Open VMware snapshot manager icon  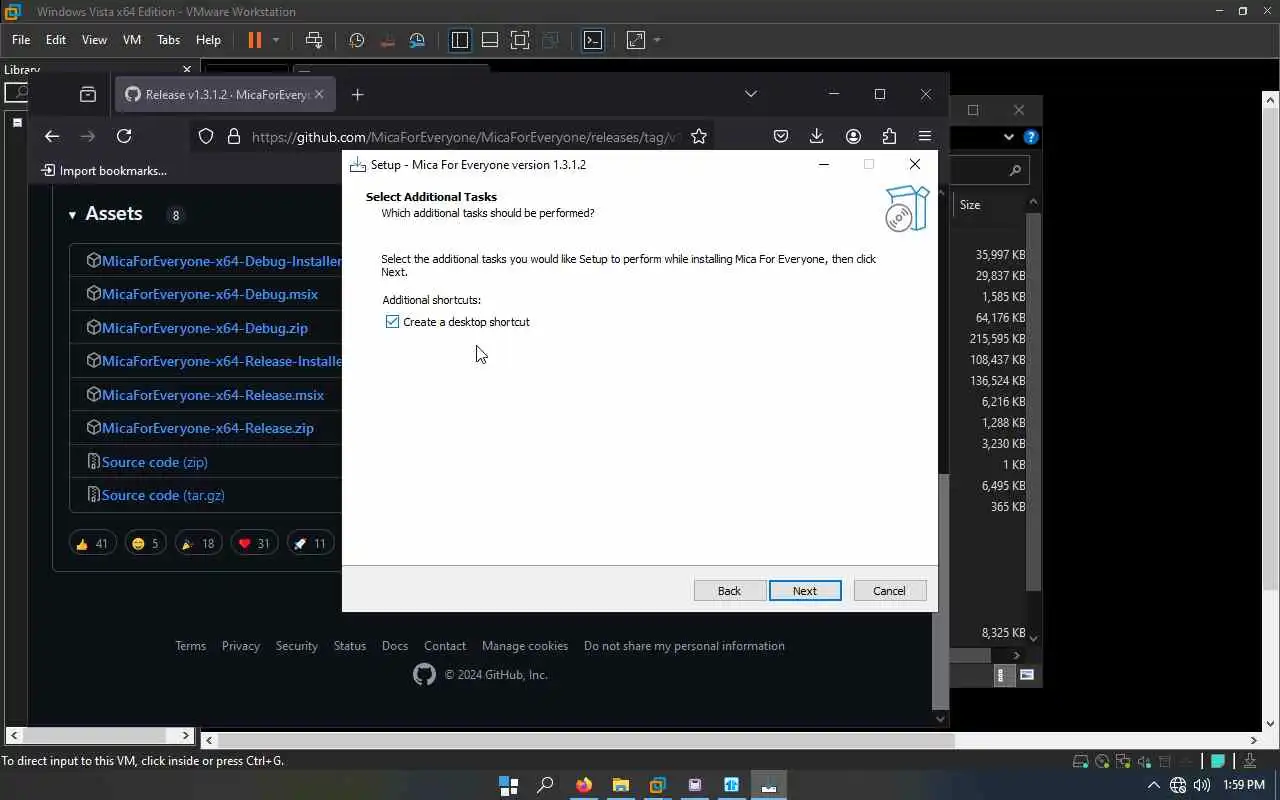coord(417,40)
